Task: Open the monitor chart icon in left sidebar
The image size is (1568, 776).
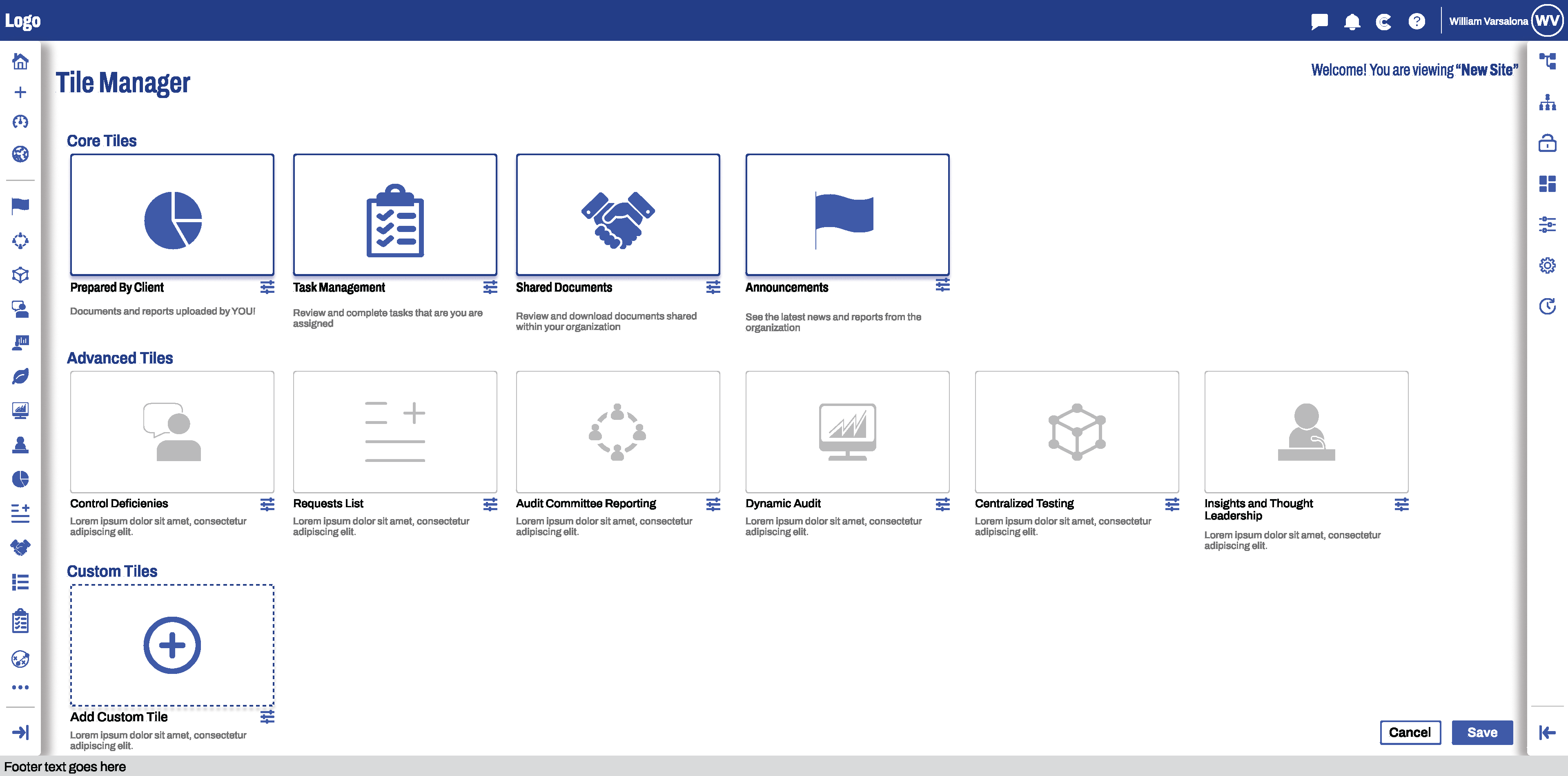Action: 20,410
